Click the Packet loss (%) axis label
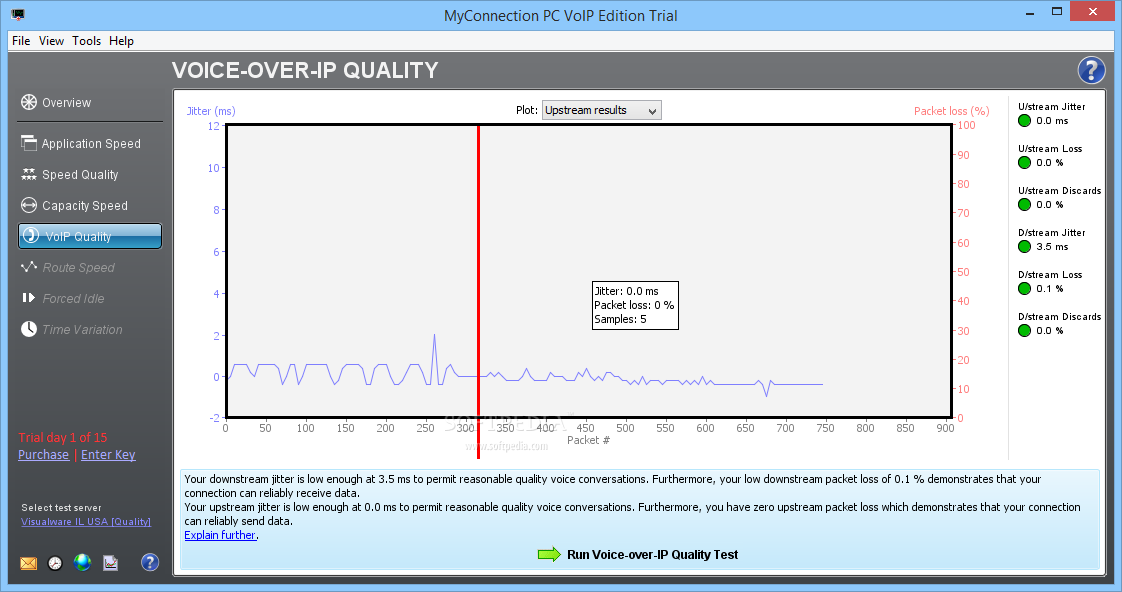The width and height of the screenshot is (1122, 592). 952,111
